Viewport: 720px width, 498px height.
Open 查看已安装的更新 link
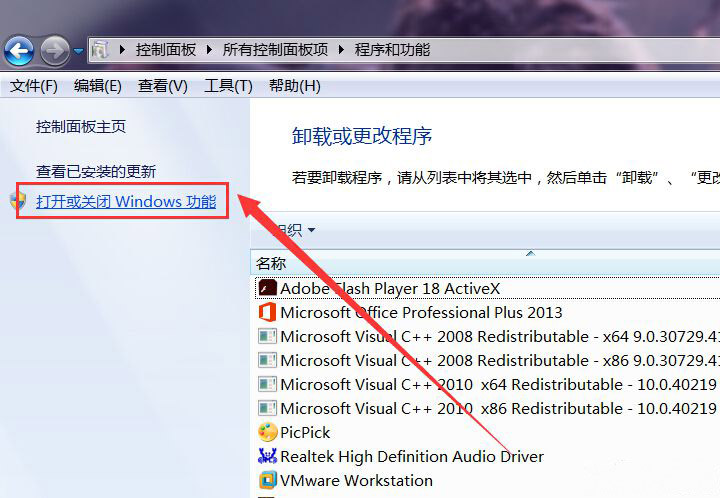tap(96, 172)
